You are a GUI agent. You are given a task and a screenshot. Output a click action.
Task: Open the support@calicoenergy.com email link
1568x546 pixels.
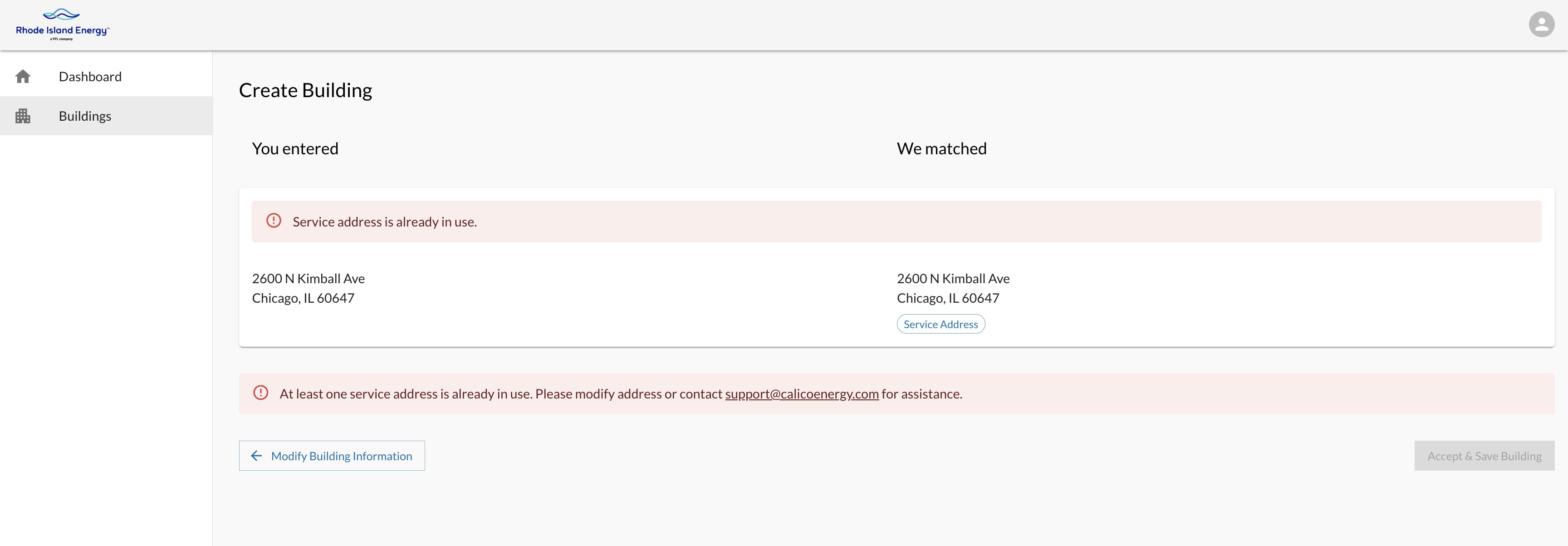click(802, 394)
